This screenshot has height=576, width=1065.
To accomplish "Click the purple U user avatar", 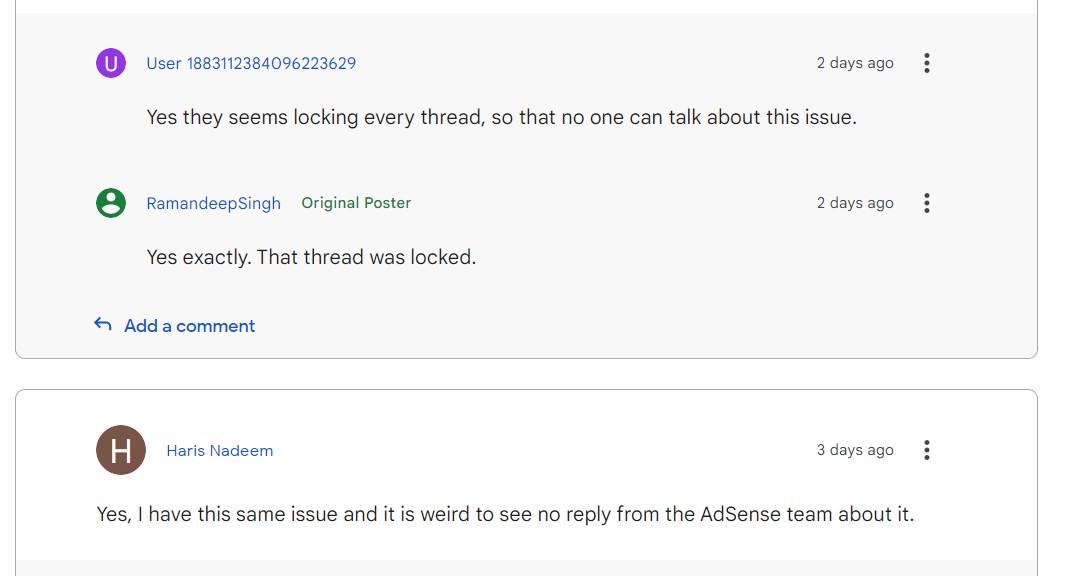I will [111, 63].
